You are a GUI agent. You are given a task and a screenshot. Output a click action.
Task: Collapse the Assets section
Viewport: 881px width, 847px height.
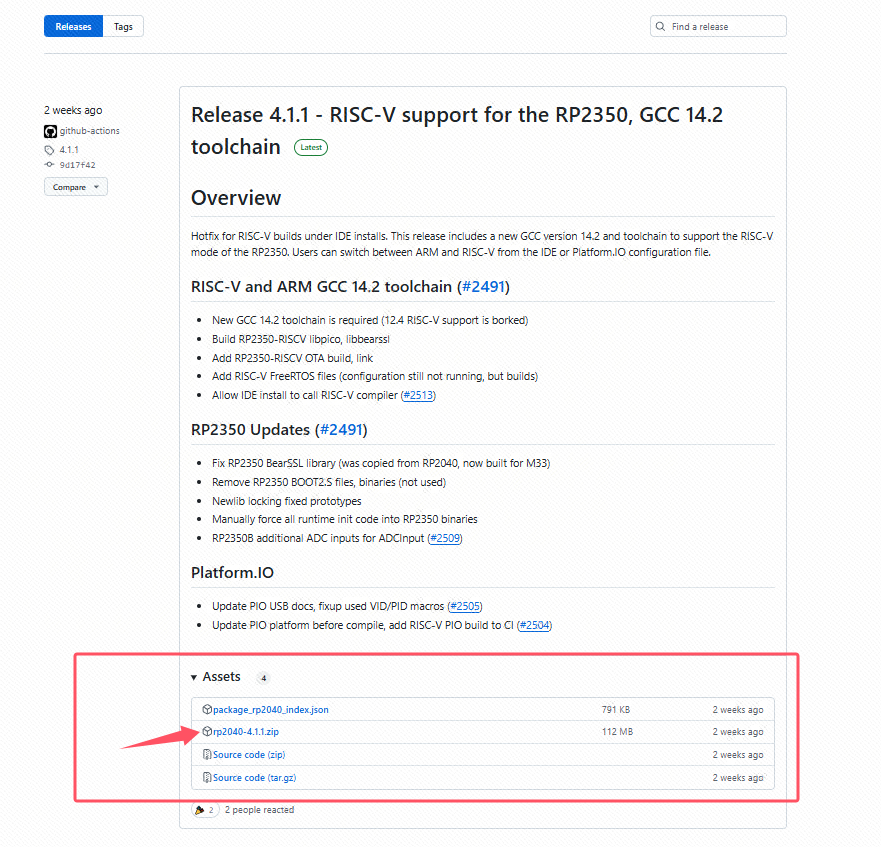[x=194, y=678]
